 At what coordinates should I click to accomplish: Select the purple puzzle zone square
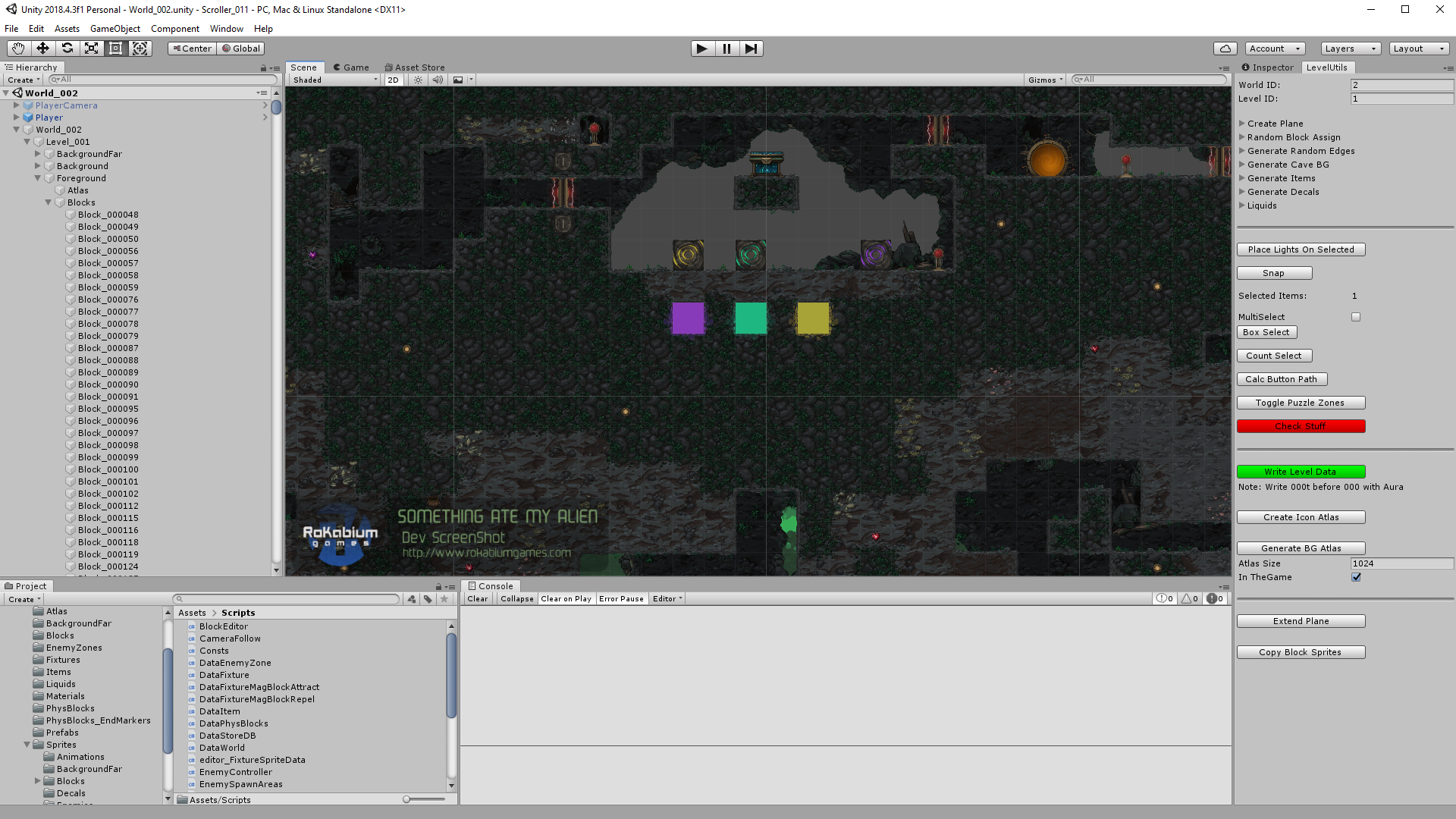[688, 318]
